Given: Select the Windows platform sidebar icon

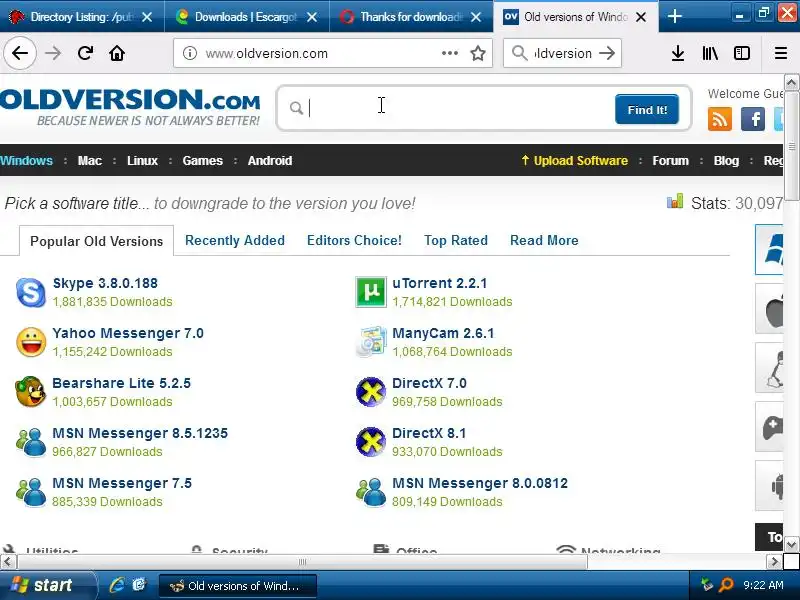Looking at the screenshot, I should coord(770,249).
